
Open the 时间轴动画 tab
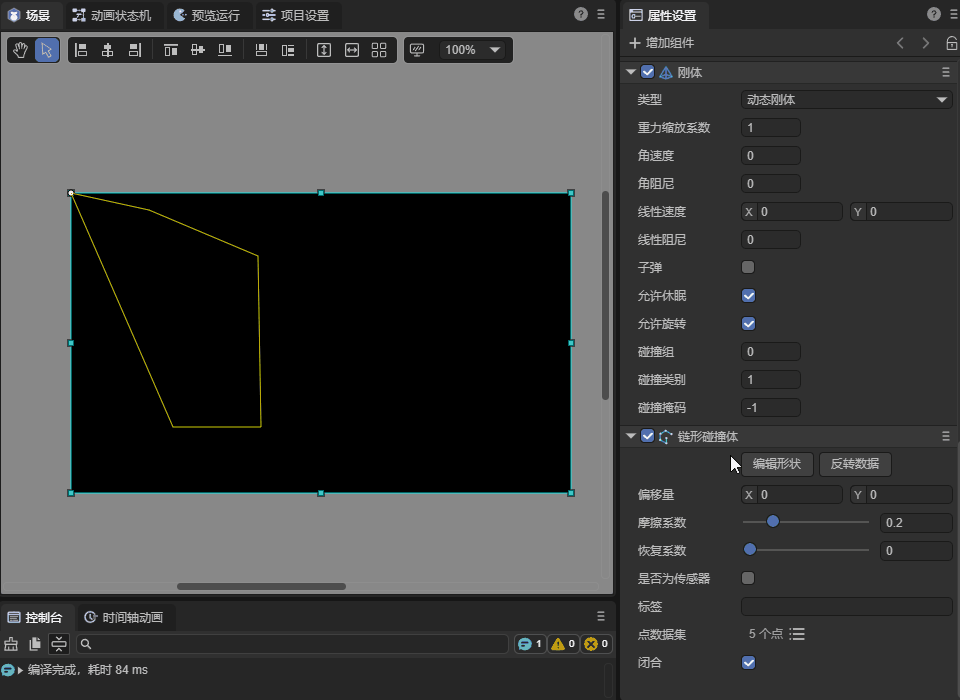click(123, 617)
